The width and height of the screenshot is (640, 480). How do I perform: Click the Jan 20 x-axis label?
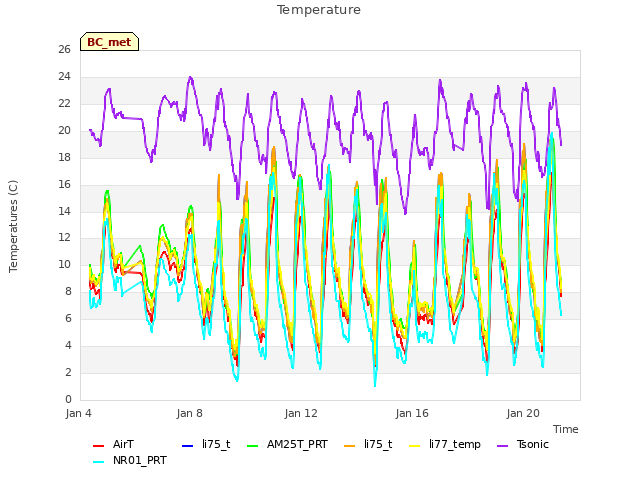[523, 413]
